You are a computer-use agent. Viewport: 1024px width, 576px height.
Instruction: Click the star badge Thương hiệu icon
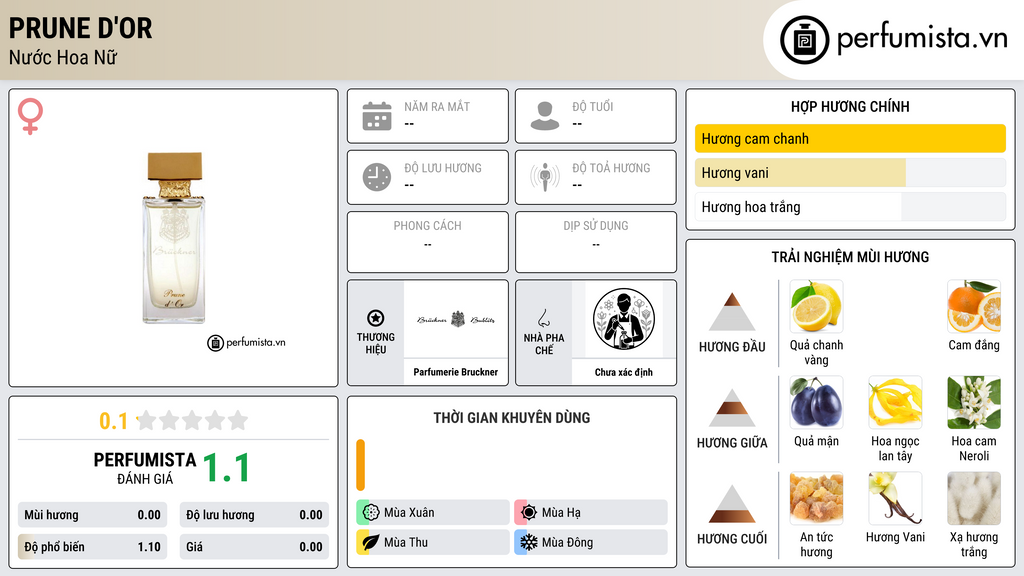pyautogui.click(x=376, y=318)
